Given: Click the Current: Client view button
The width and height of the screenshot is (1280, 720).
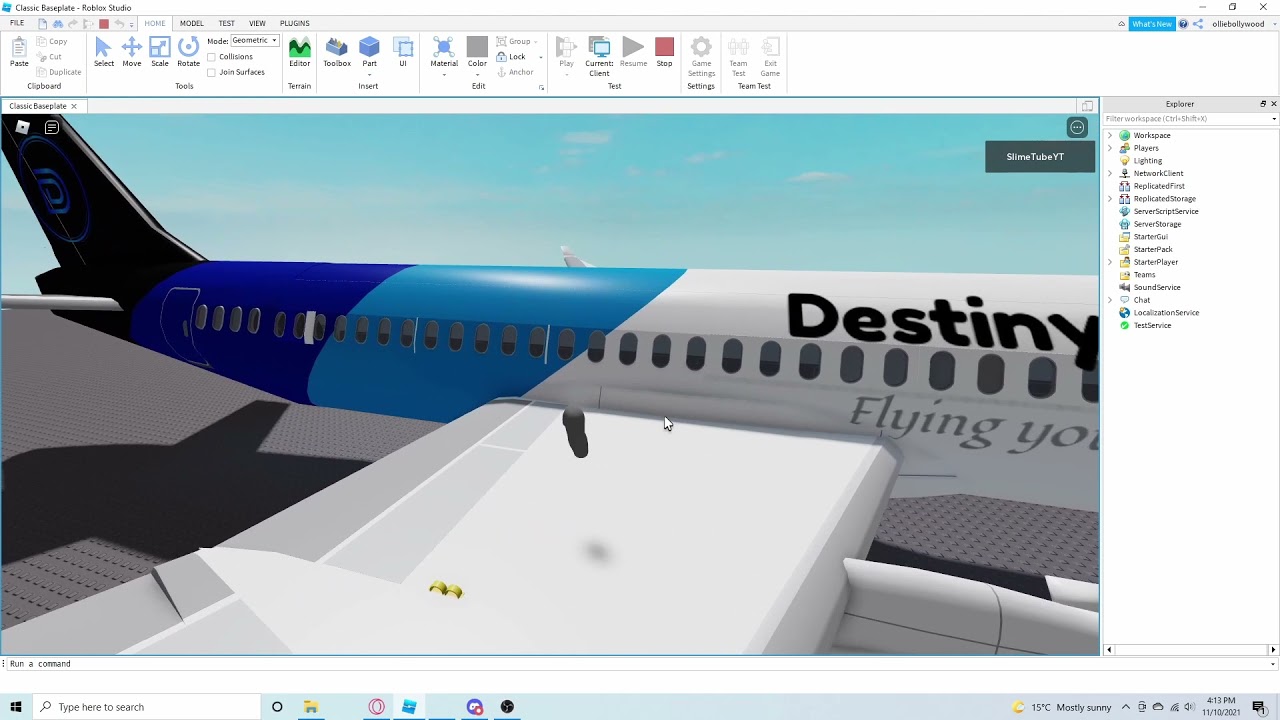Looking at the screenshot, I should [x=599, y=56].
